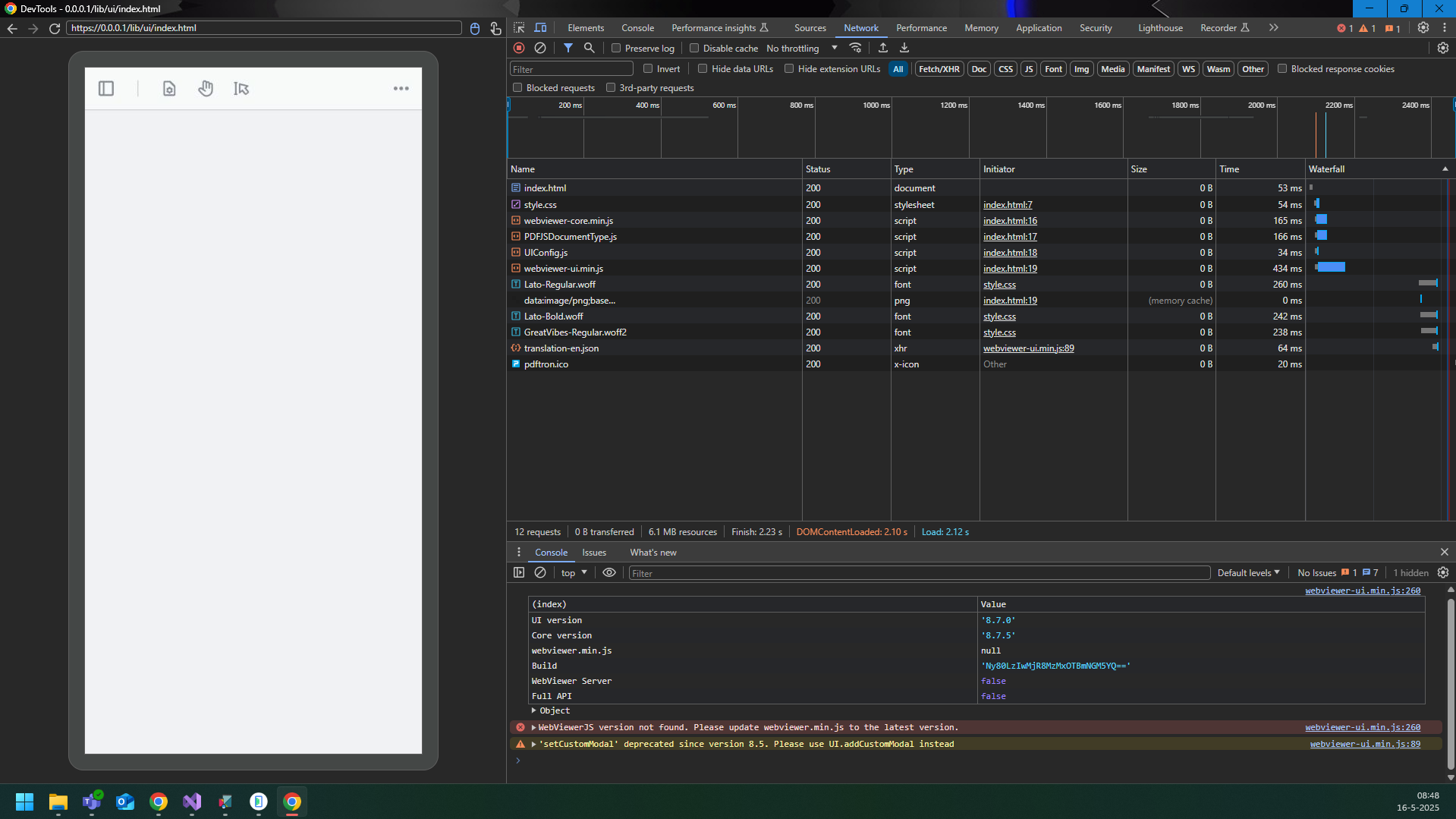Enable Disable cache checkbox
Screen dimensions: 1456x819
pos(694,48)
